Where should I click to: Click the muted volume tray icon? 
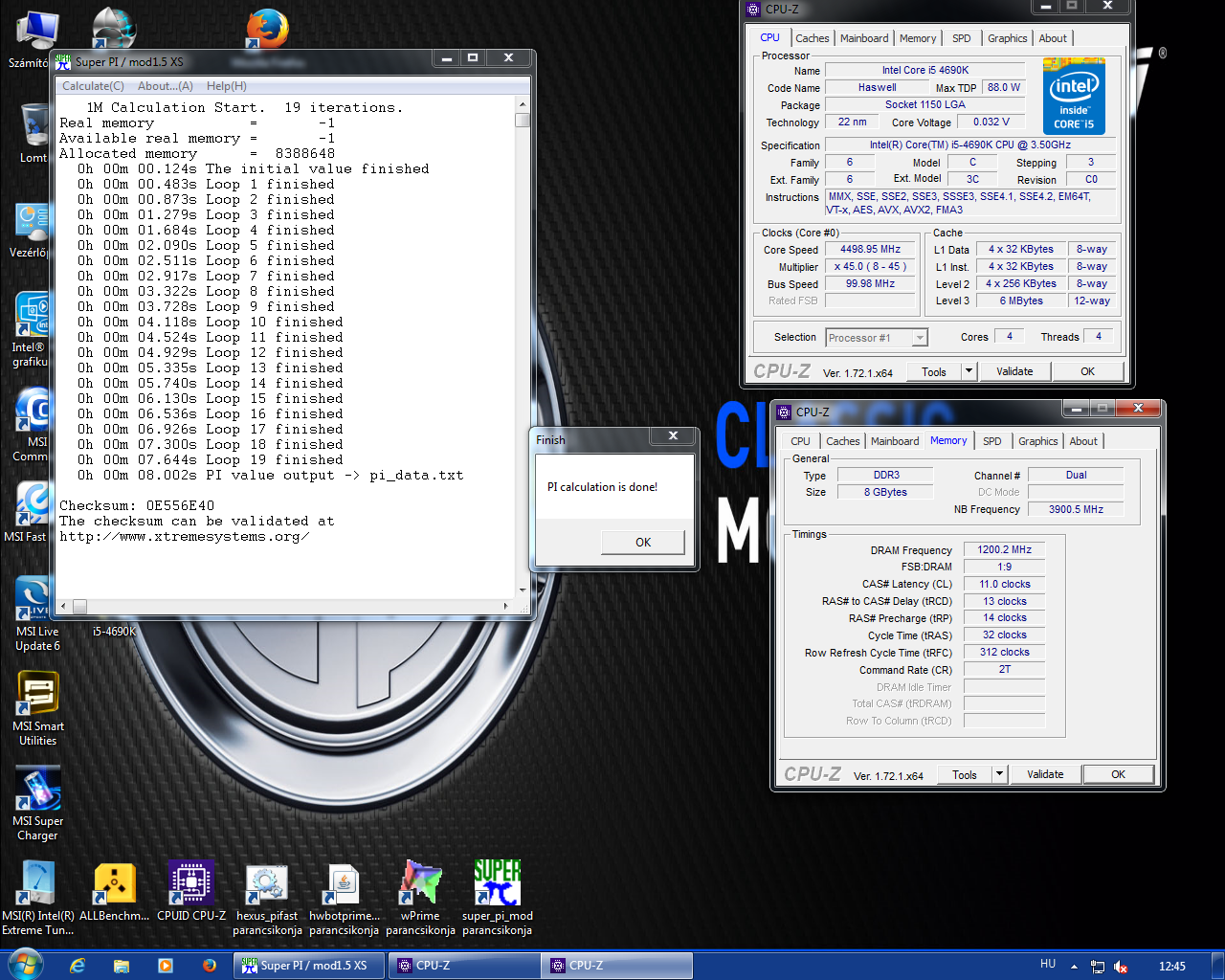[1121, 967]
